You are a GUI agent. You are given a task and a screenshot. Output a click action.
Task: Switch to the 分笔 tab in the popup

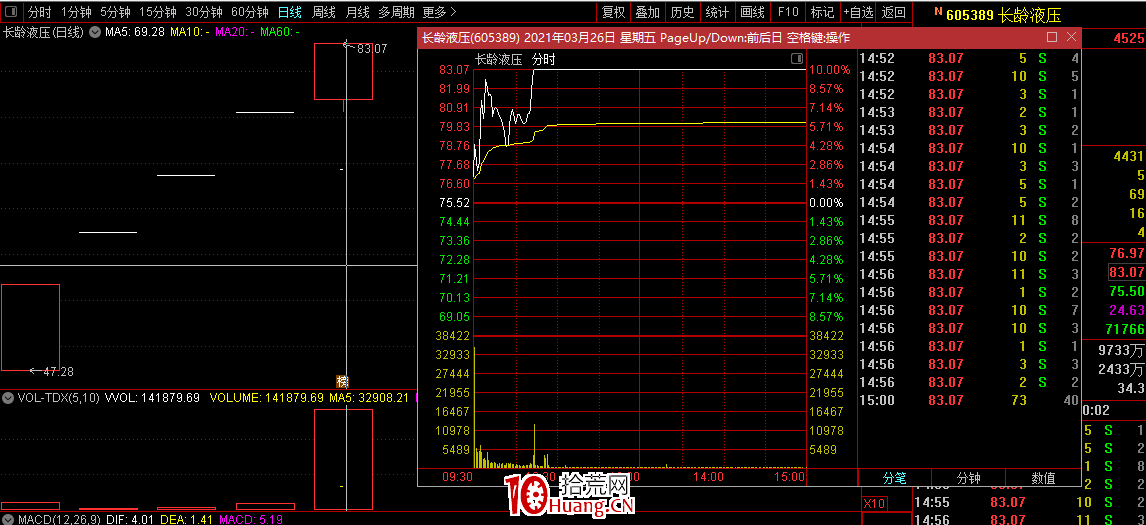click(895, 478)
